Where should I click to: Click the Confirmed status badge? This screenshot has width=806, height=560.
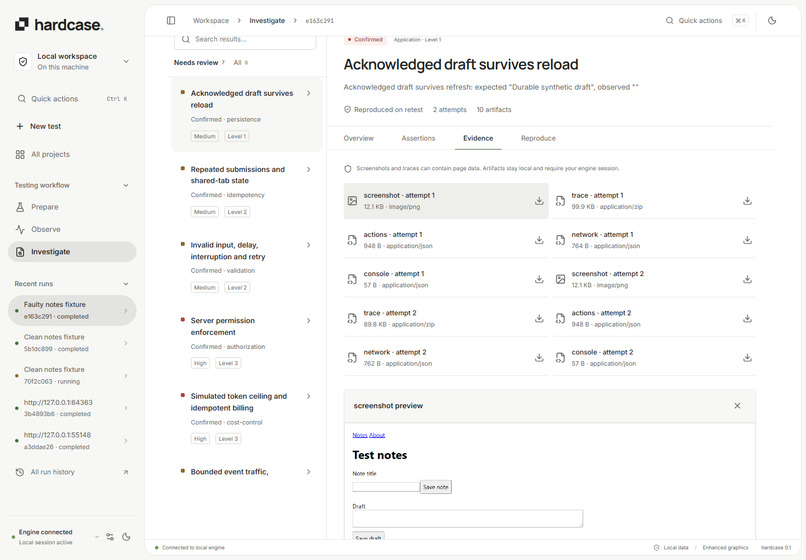[x=365, y=40]
